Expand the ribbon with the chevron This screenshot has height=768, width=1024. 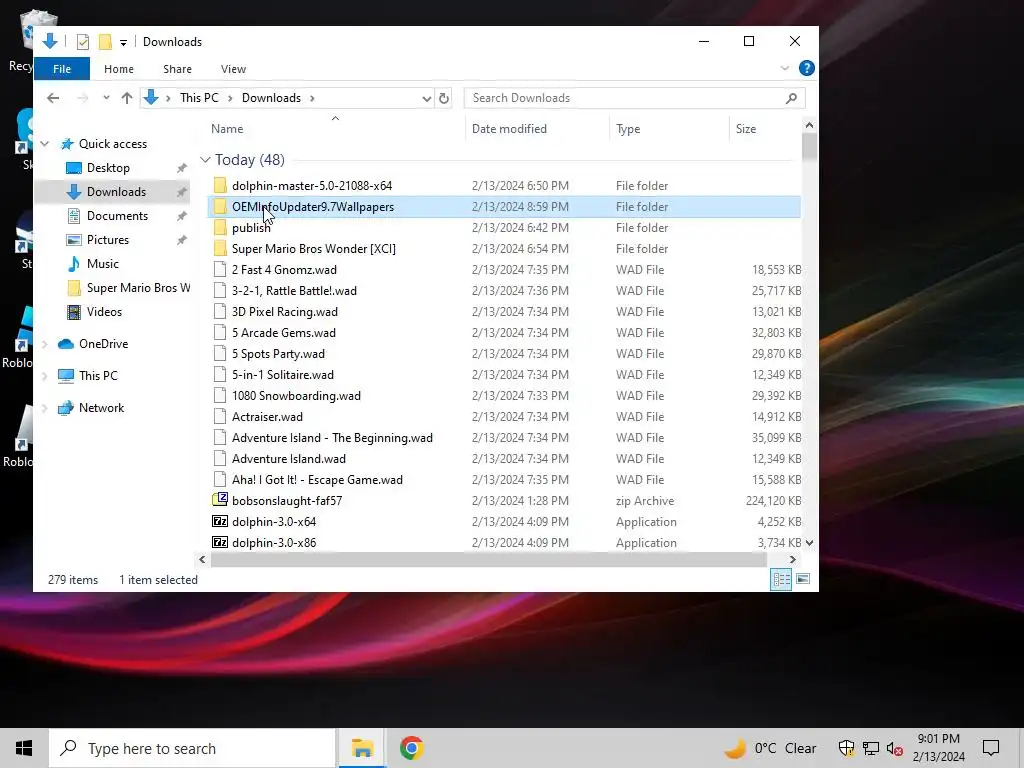click(x=785, y=68)
